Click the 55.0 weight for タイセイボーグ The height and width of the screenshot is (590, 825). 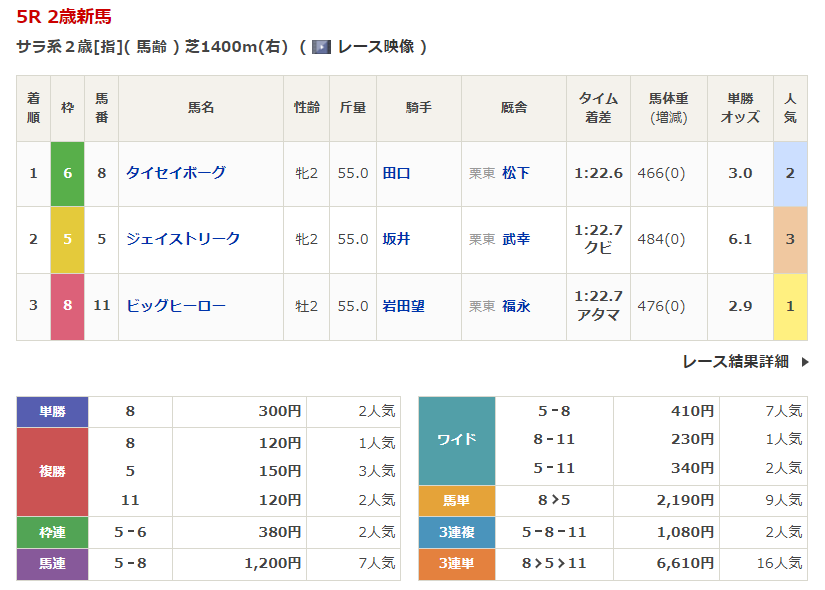(x=353, y=173)
